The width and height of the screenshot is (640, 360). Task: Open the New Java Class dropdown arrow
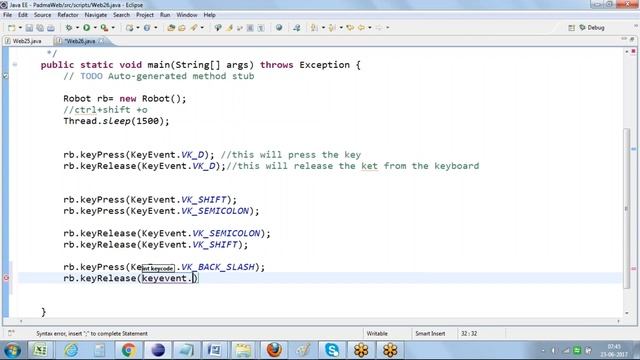156,28
